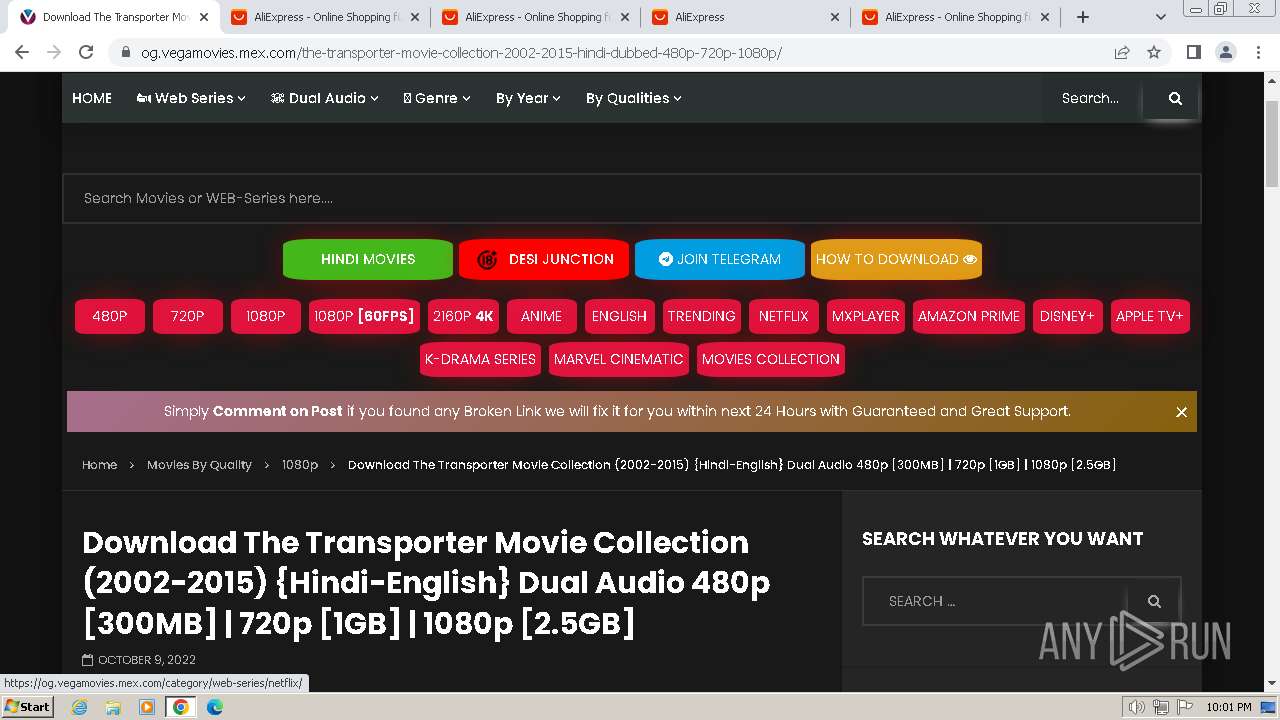Open the TRENDING category tag

701,316
